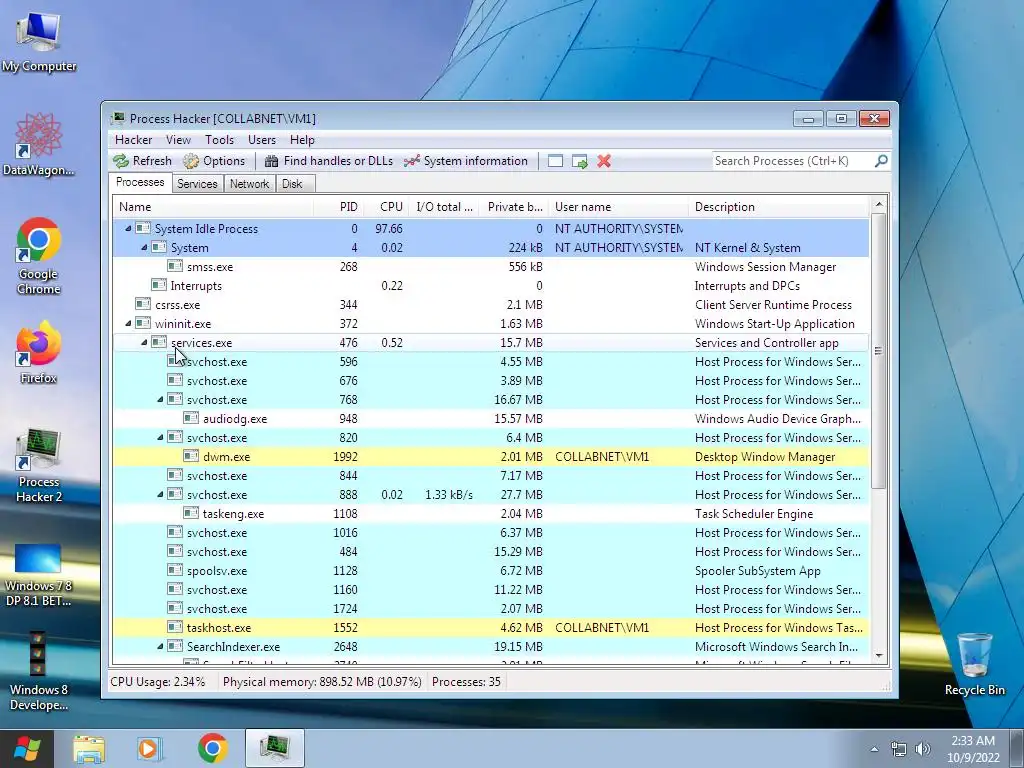Open Windows Media Player from the taskbar
Viewport: 1024px width, 768px height.
point(149,748)
